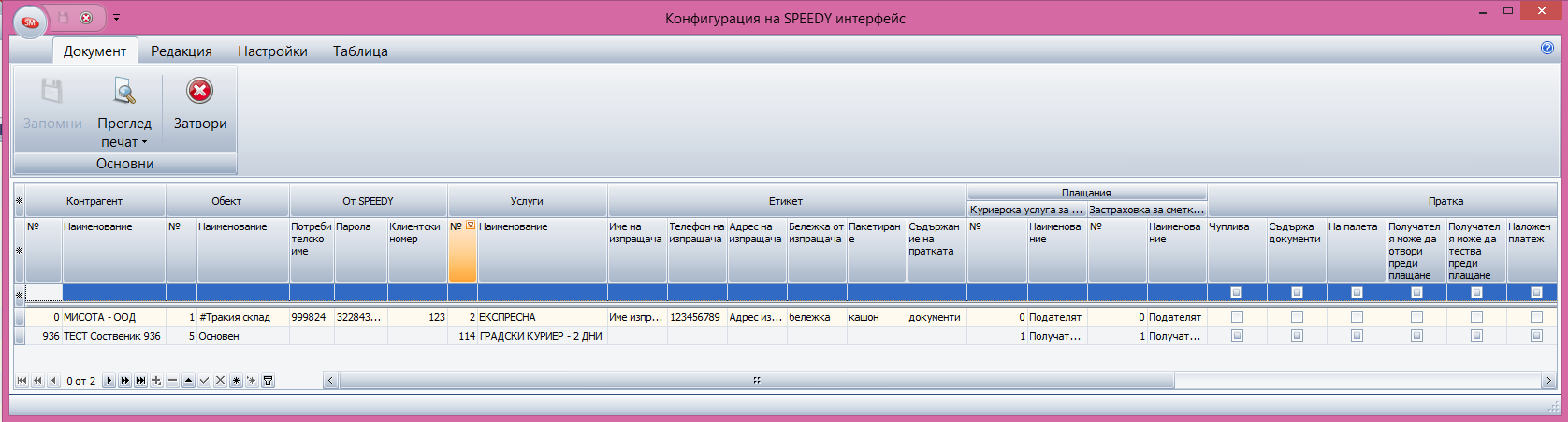Click the Затвори red X ribbon button
1568x422 pixels.
[200, 105]
